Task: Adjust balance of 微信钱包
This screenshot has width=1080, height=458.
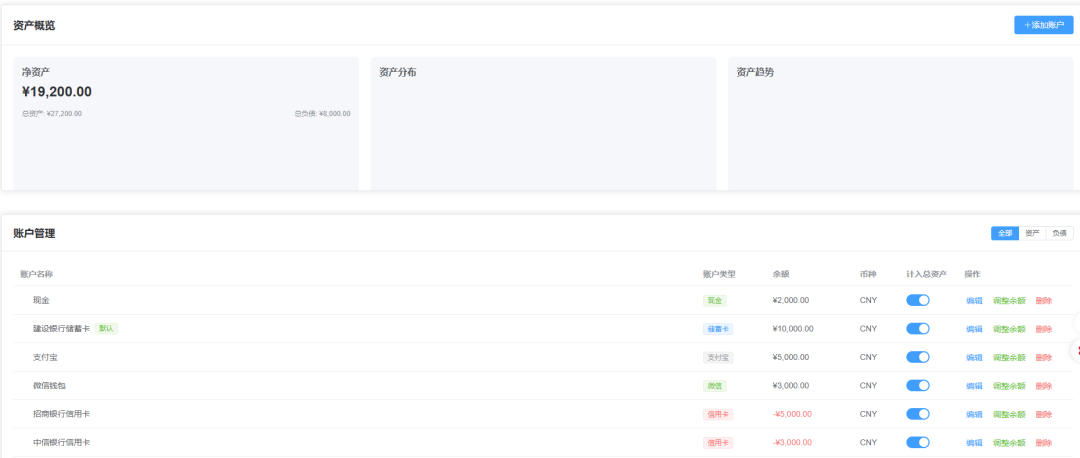Action: pyautogui.click(x=1009, y=386)
